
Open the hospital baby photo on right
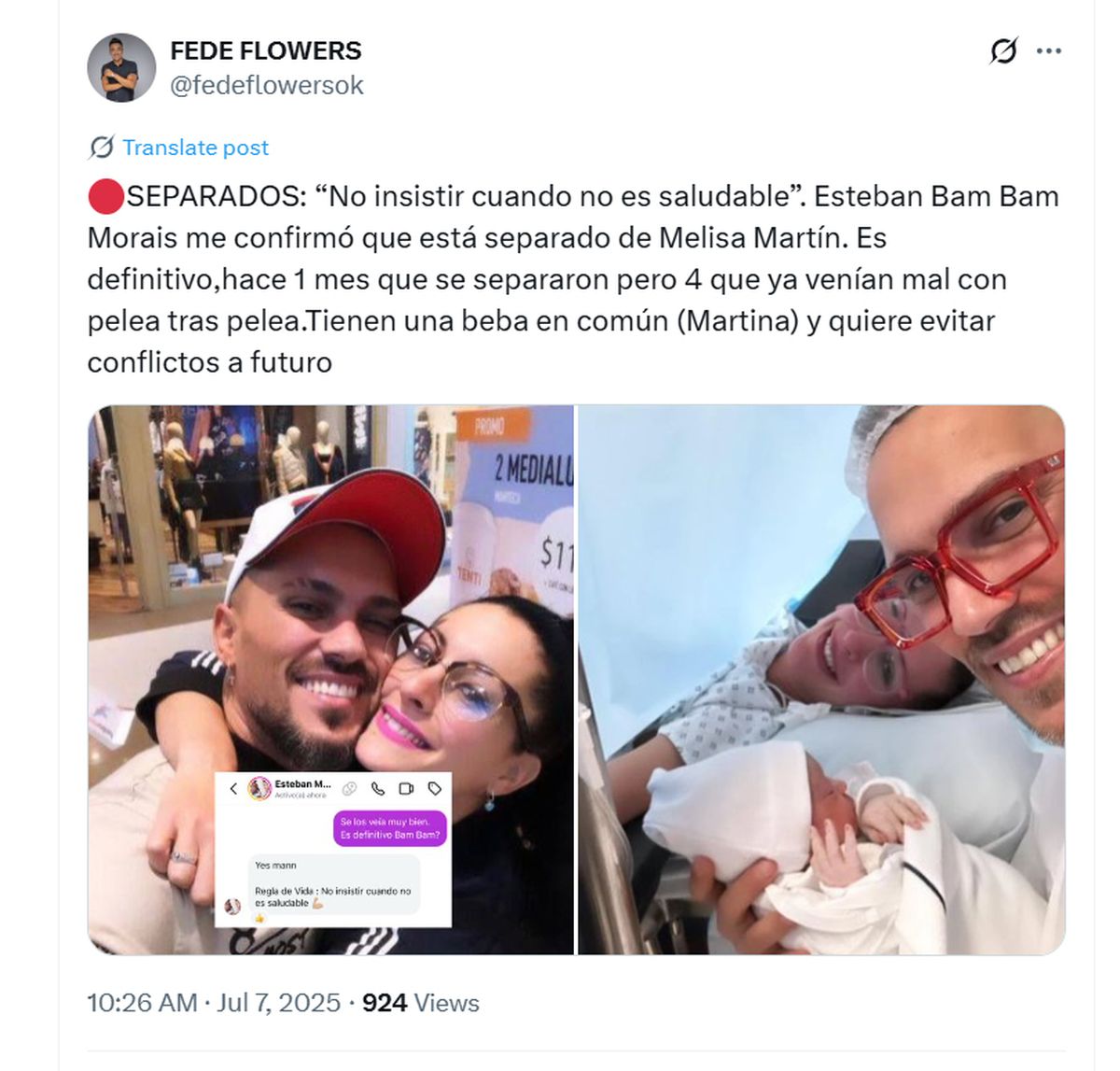click(x=821, y=680)
